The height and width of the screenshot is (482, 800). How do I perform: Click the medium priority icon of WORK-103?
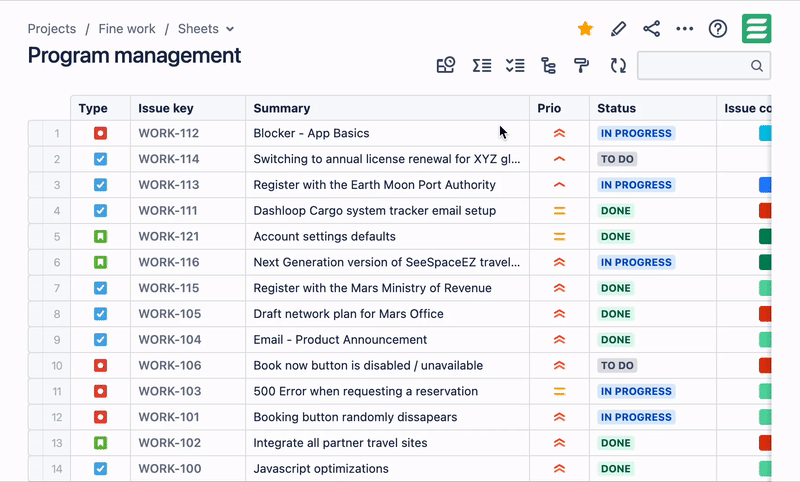pos(559,391)
